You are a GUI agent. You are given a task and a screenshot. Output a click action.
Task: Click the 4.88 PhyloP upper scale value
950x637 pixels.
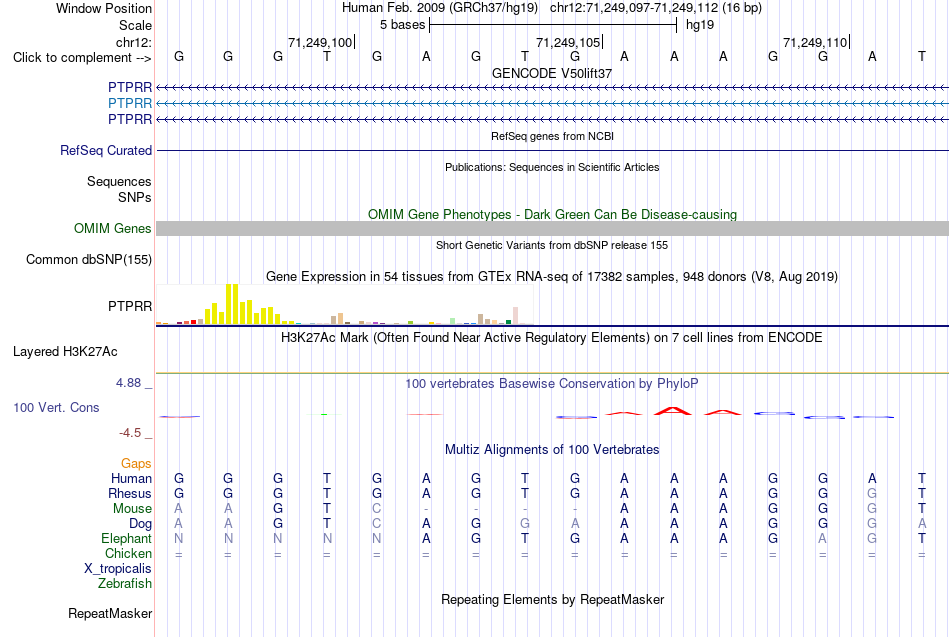pyautogui.click(x=128, y=383)
